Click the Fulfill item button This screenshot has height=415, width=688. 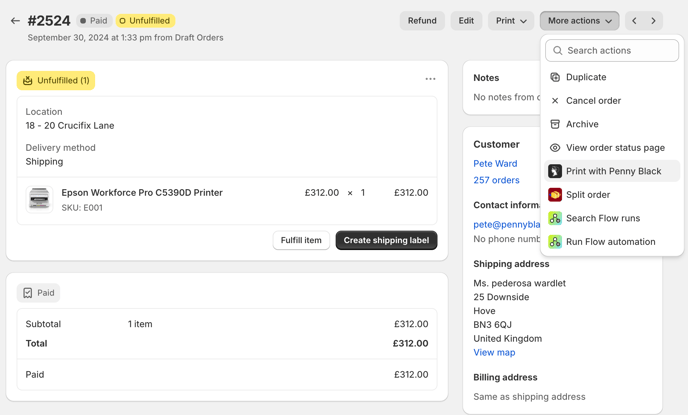click(301, 240)
